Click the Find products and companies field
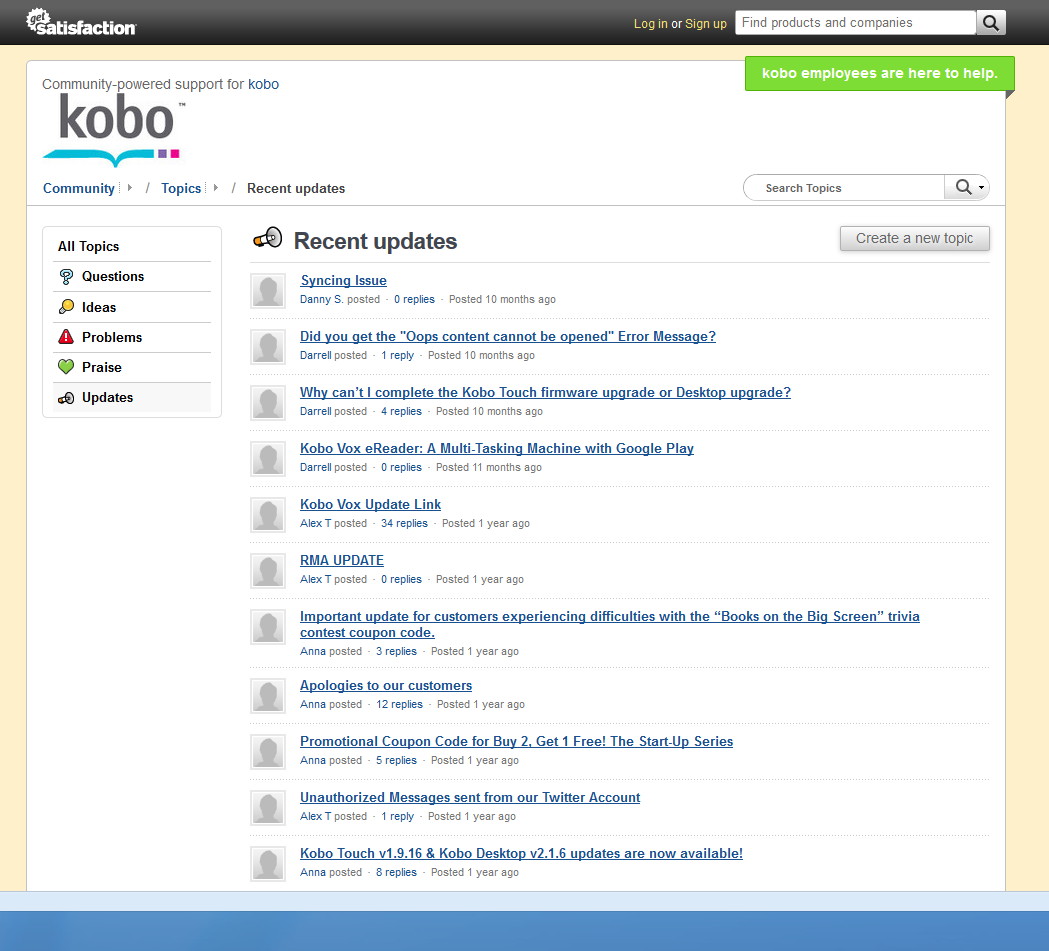Viewport: 1049px width, 951px height. (x=855, y=23)
